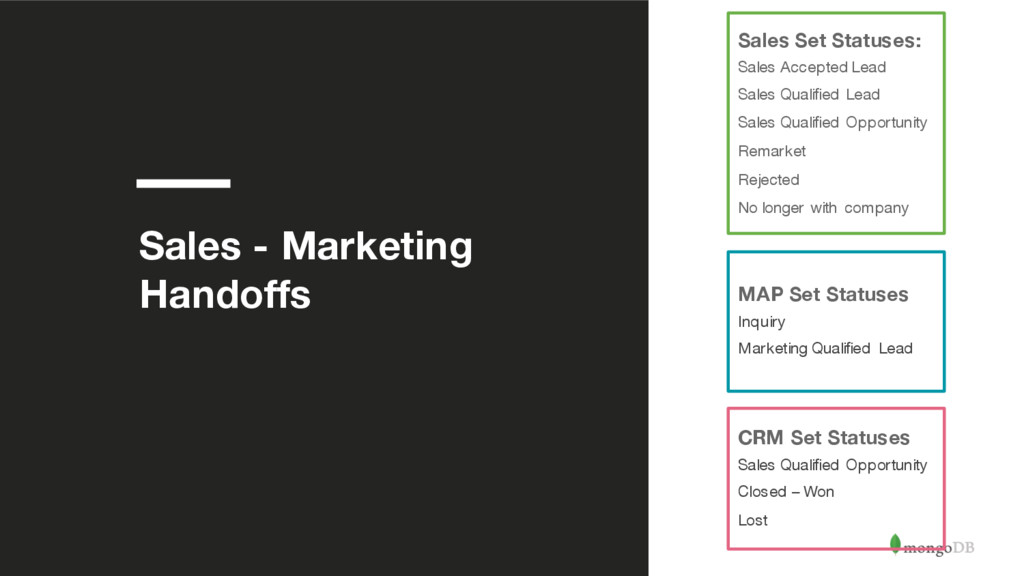
Task: Click the Rejected status text
Action: (x=769, y=180)
